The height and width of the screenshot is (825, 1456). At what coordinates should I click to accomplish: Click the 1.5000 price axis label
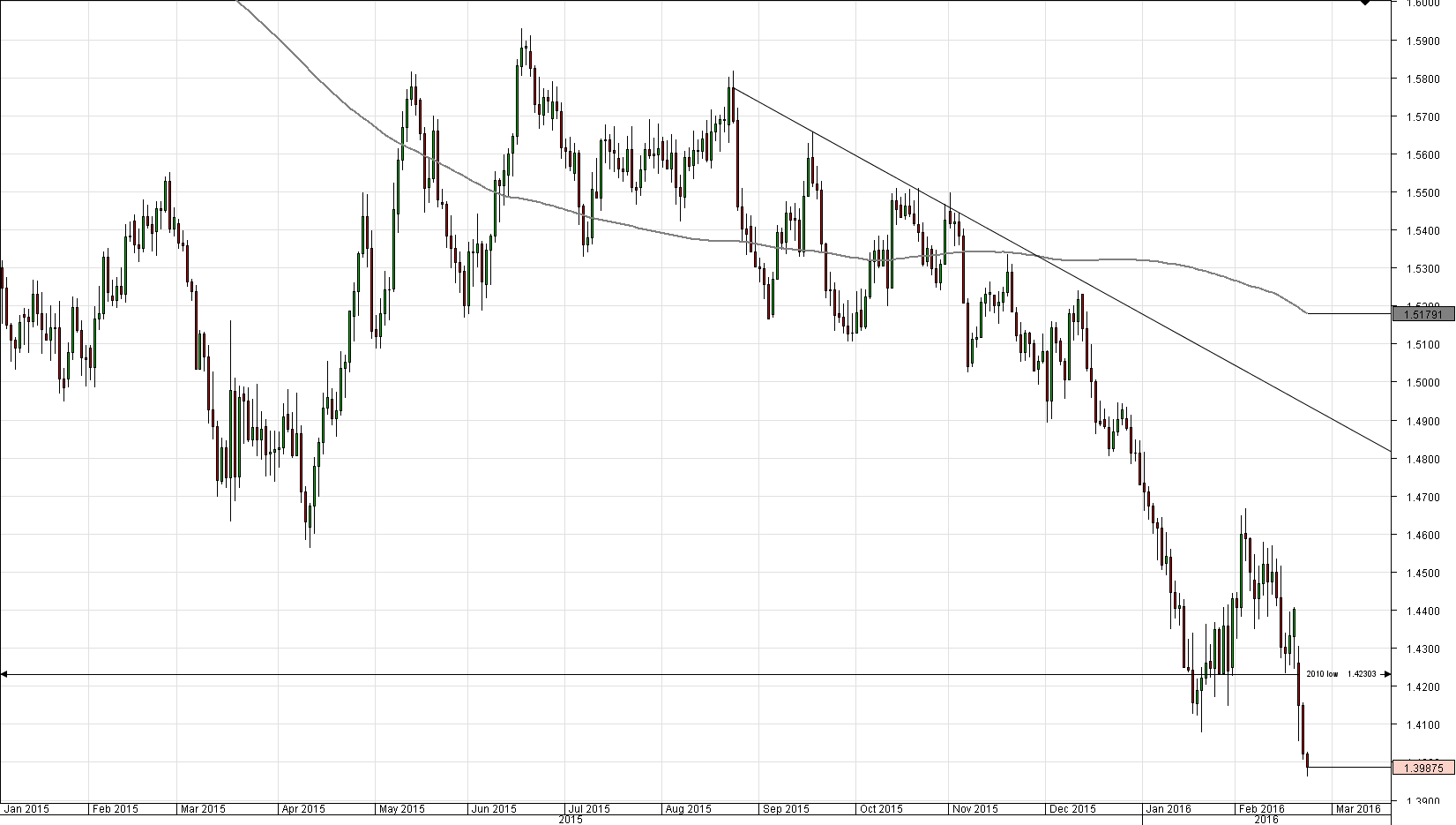point(1424,382)
